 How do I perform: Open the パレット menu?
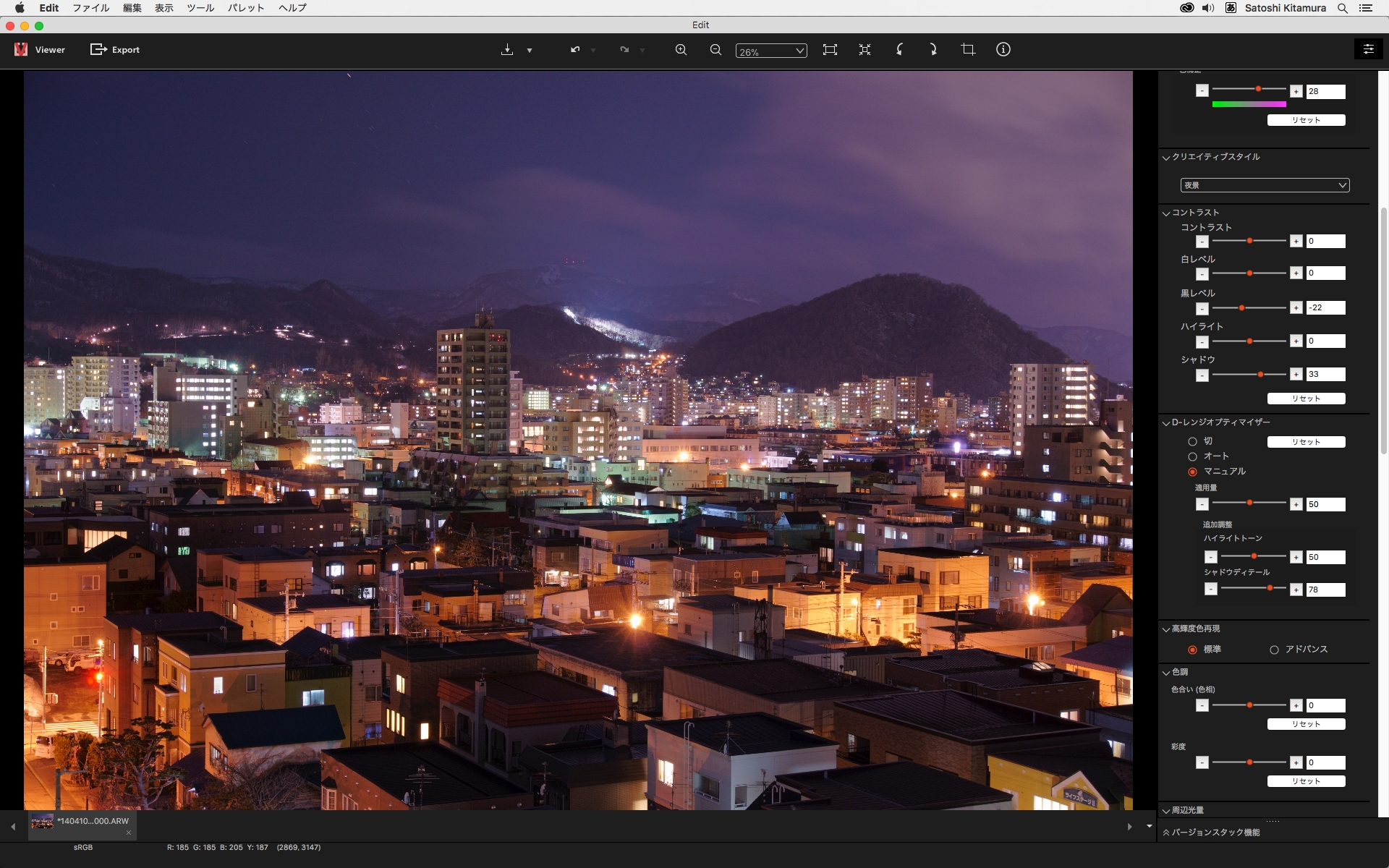click(246, 8)
